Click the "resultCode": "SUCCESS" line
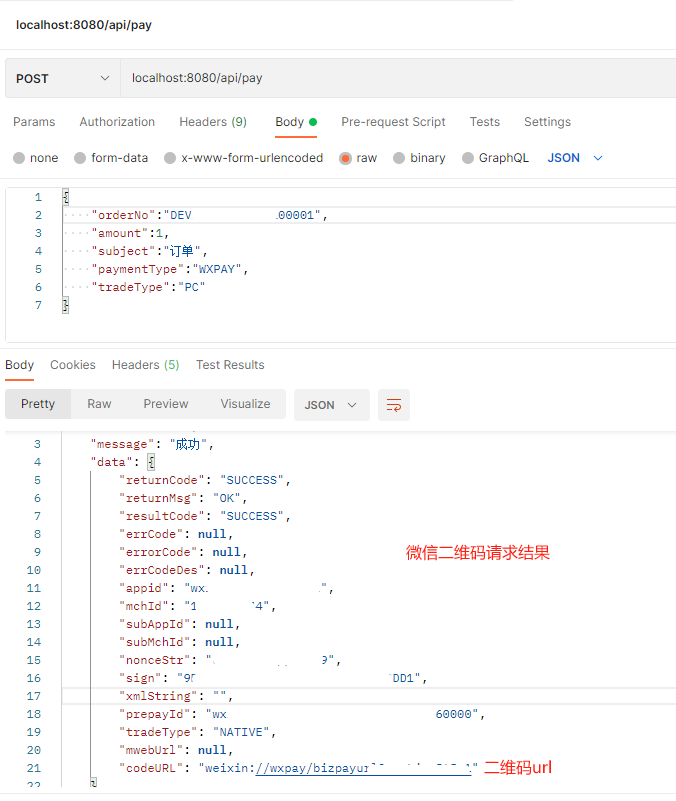This screenshot has height=801, width=676. click(204, 516)
